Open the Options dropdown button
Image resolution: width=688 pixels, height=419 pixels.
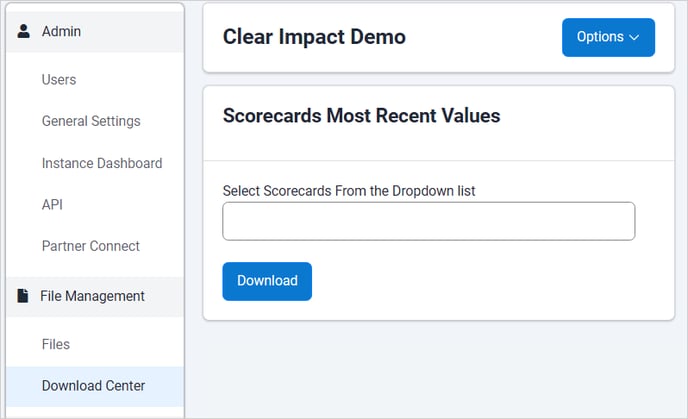(x=608, y=37)
